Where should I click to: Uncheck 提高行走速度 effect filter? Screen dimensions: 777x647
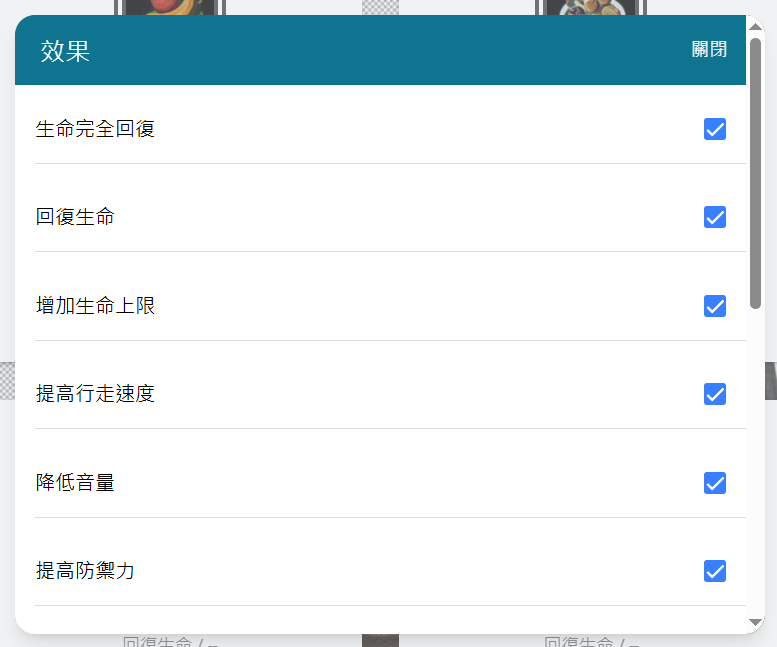pos(715,394)
